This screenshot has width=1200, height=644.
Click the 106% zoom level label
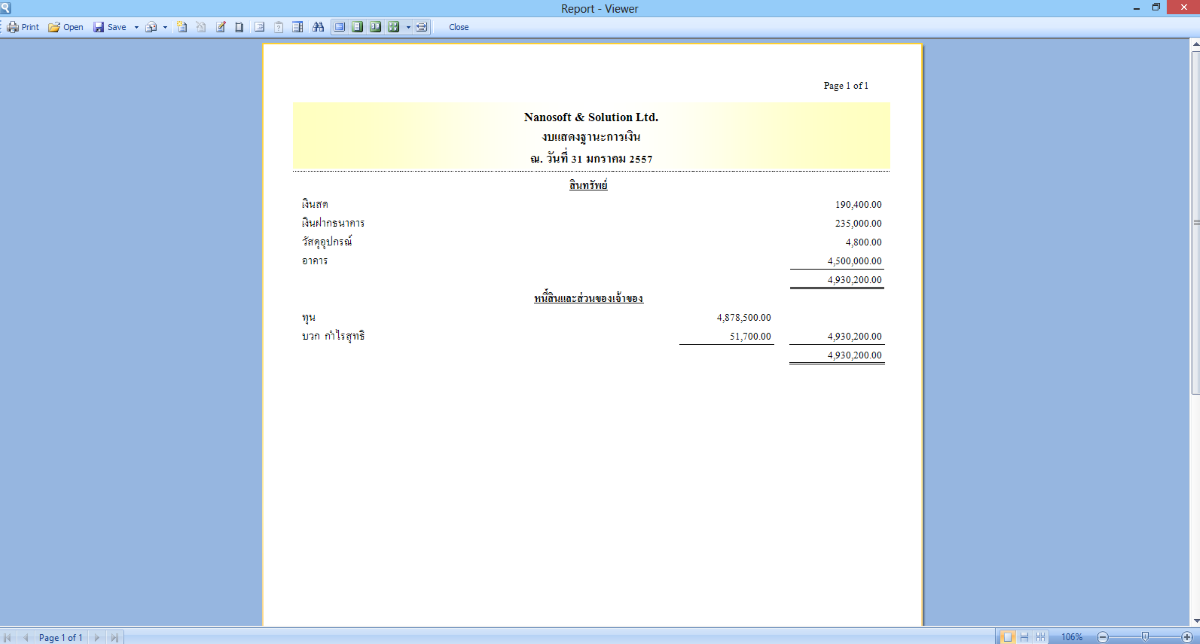click(1072, 637)
